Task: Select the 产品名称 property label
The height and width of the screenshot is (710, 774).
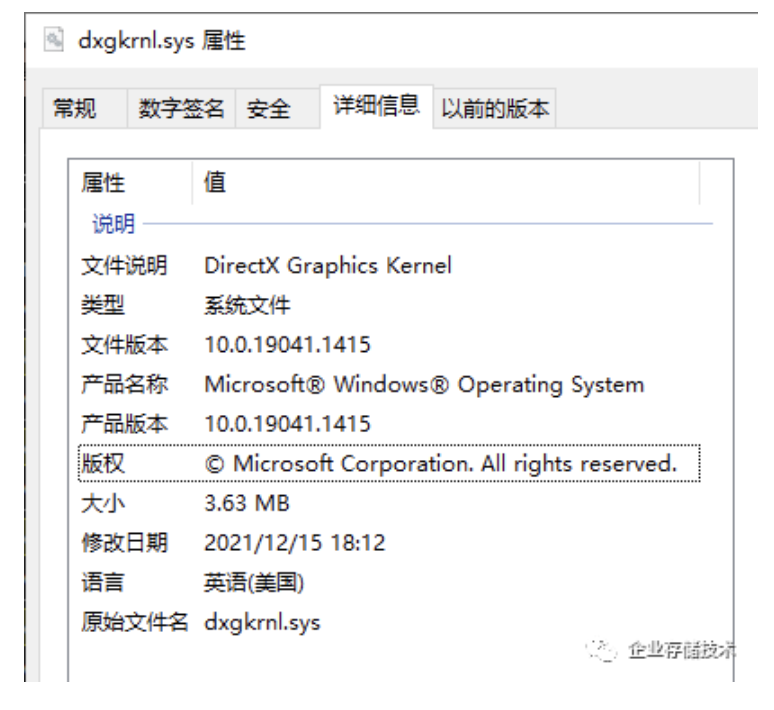Action: click(x=124, y=384)
